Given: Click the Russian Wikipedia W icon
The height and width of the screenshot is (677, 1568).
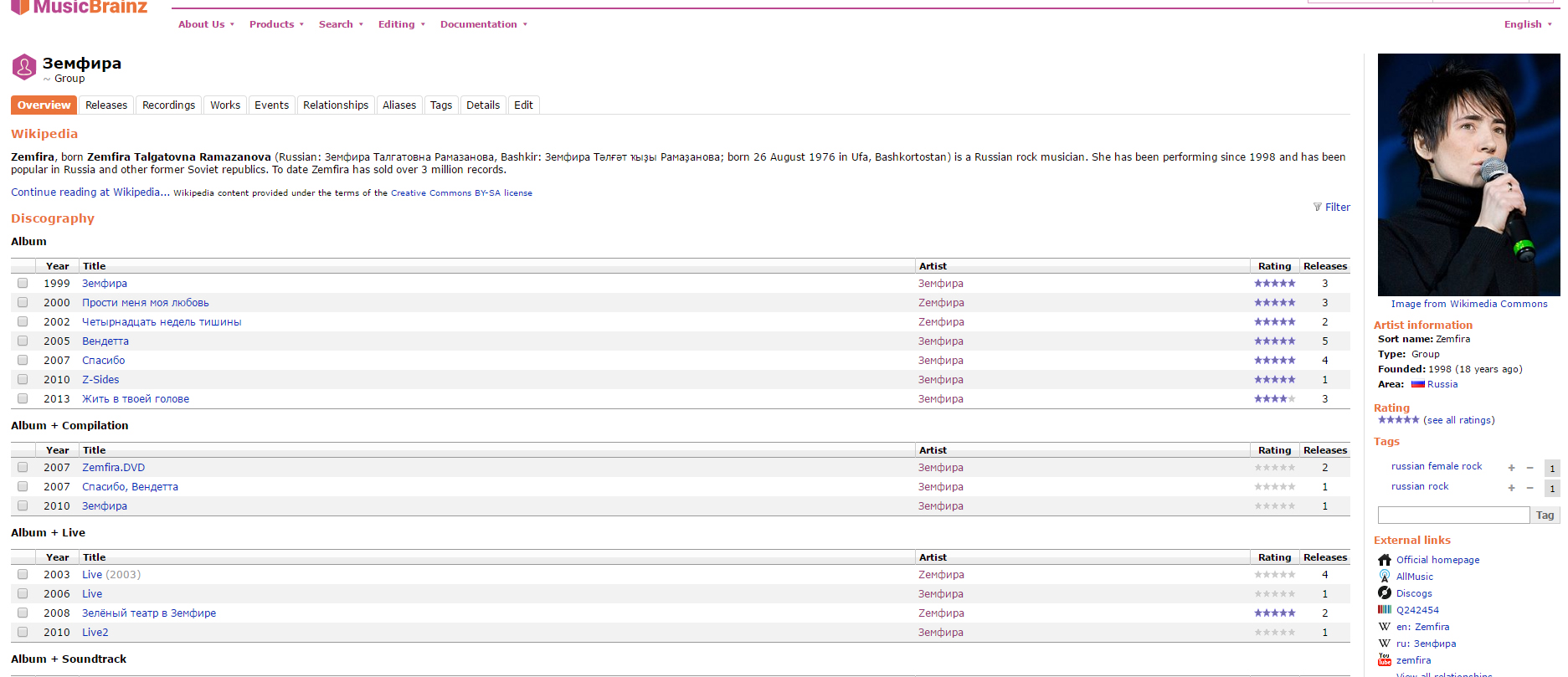Looking at the screenshot, I should click(x=1385, y=644).
